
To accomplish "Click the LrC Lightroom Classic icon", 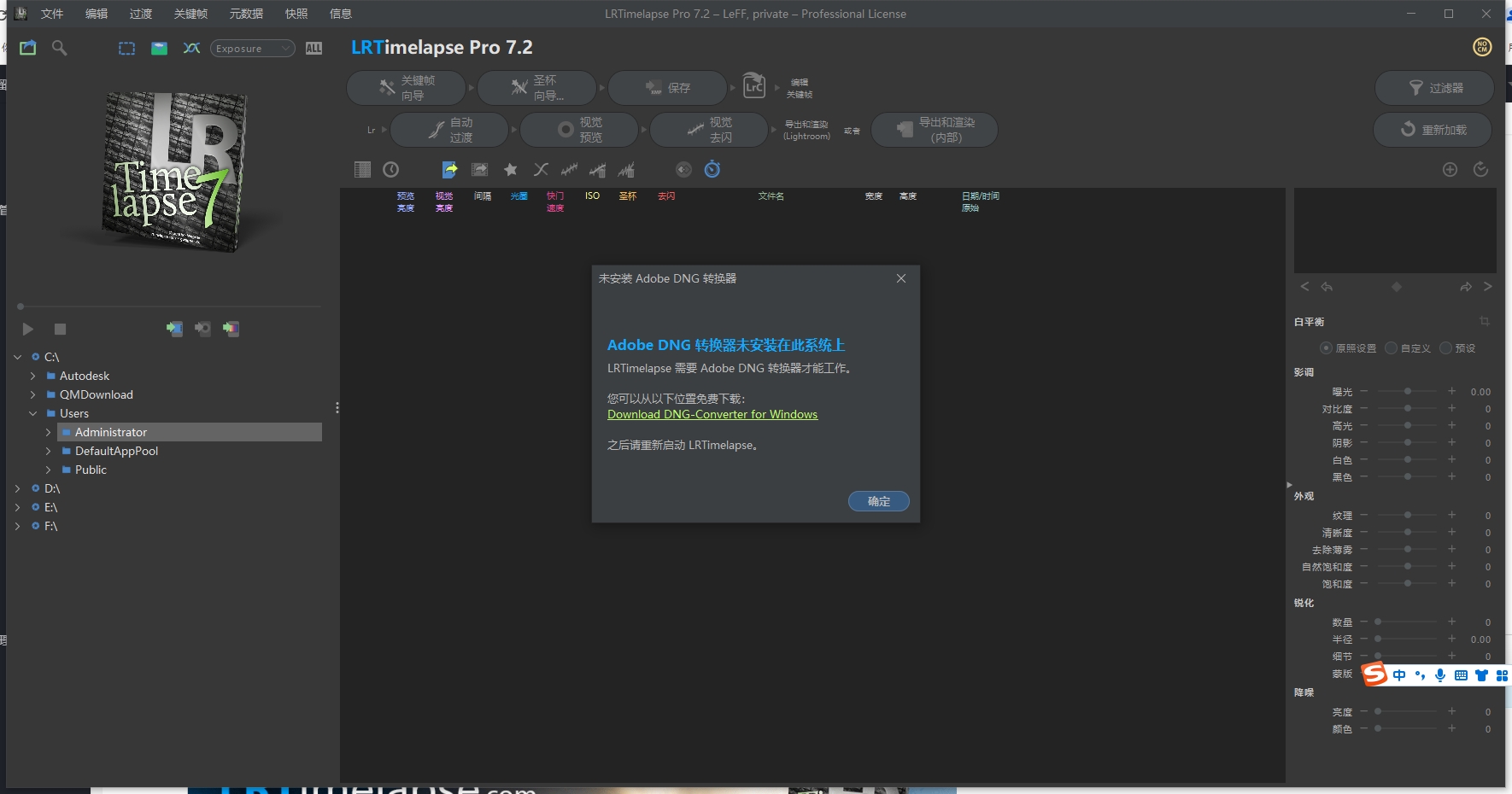I will [753, 86].
